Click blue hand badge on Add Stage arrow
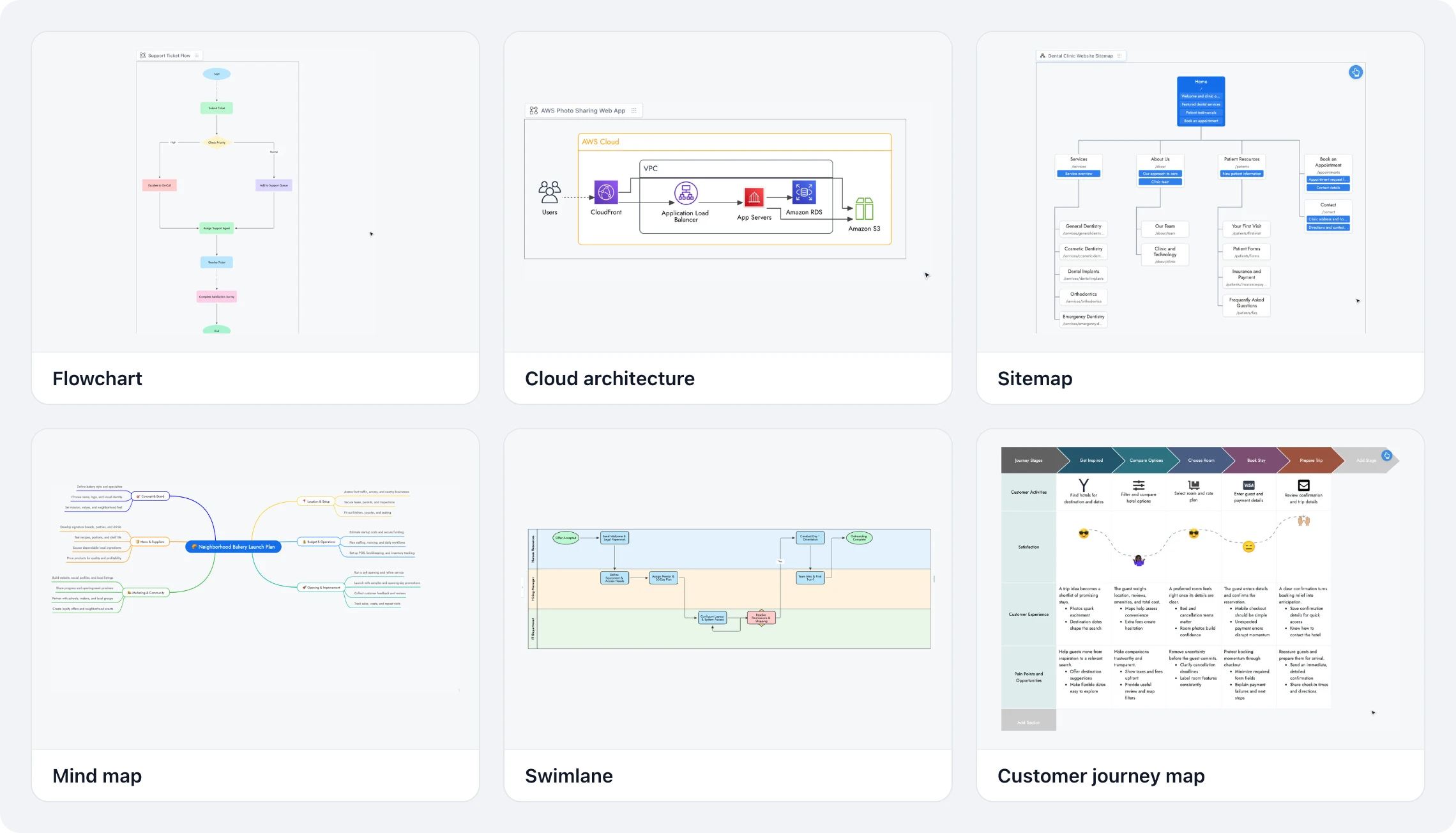Screen dimensions: 1456x833 pos(1386,455)
